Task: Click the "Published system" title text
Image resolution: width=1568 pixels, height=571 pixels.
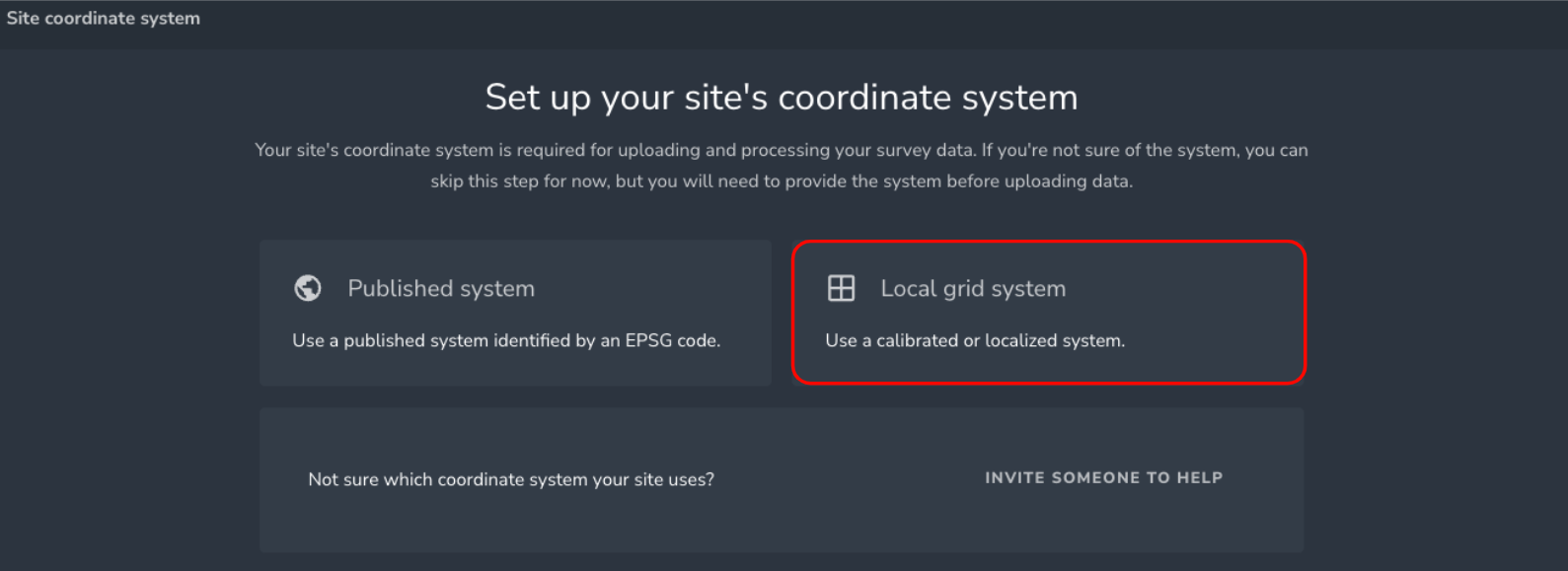Action: pos(441,289)
